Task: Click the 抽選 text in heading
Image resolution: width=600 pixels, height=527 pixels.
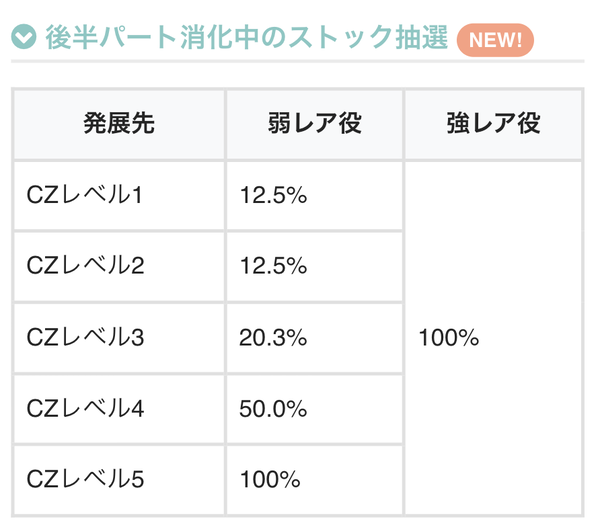Action: [422, 37]
